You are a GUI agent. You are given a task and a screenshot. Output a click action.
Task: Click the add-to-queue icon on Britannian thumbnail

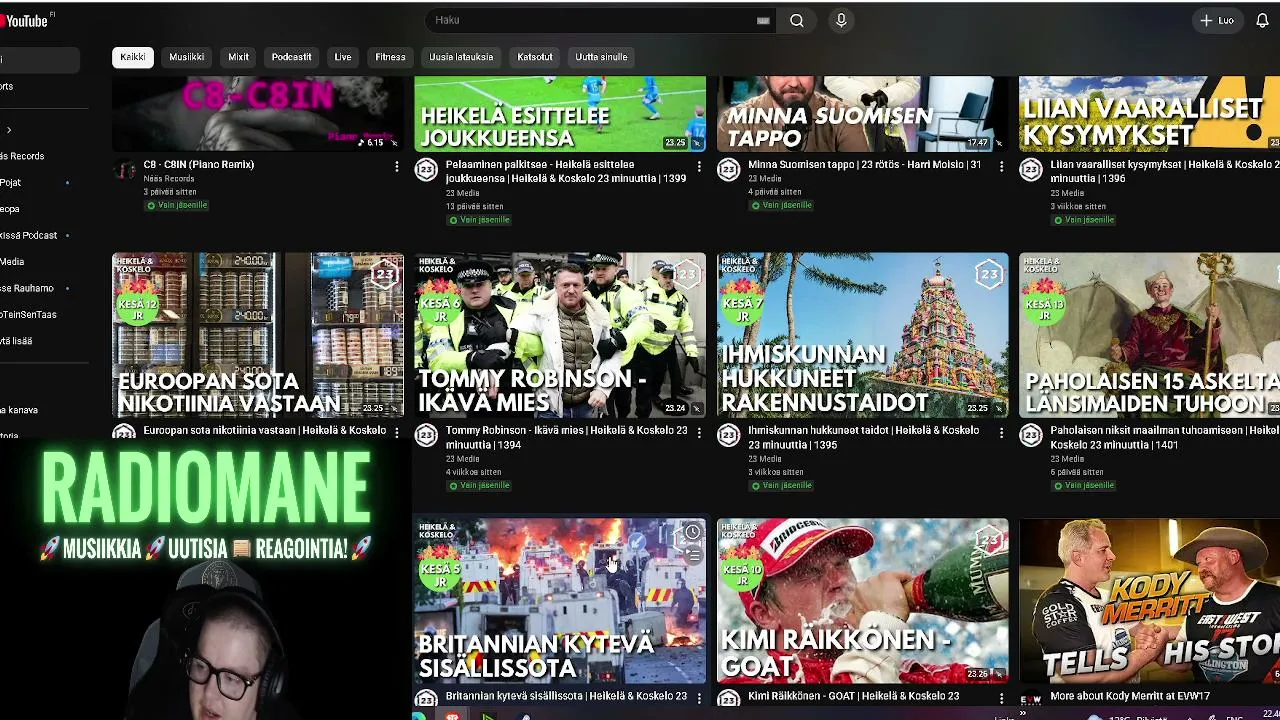tap(692, 555)
